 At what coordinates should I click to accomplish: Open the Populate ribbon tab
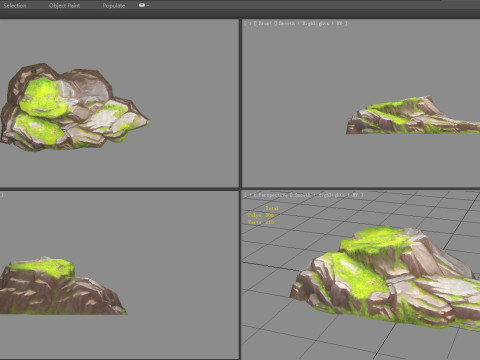pyautogui.click(x=114, y=5)
